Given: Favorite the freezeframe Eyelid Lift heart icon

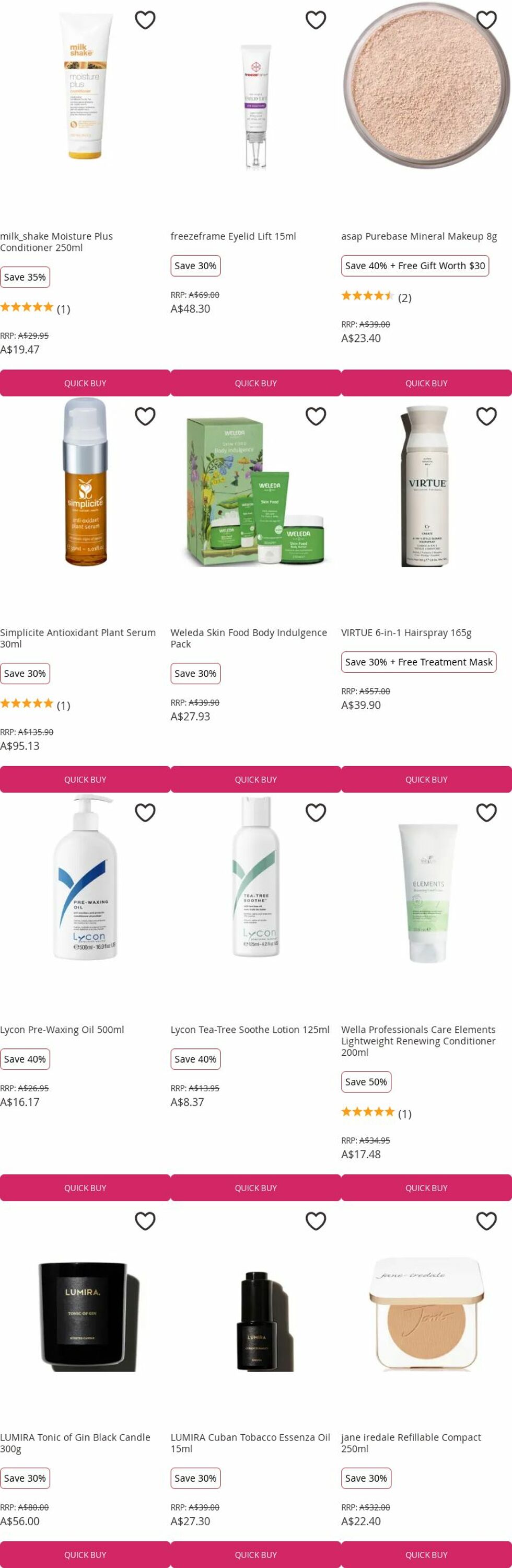Looking at the screenshot, I should [316, 20].
